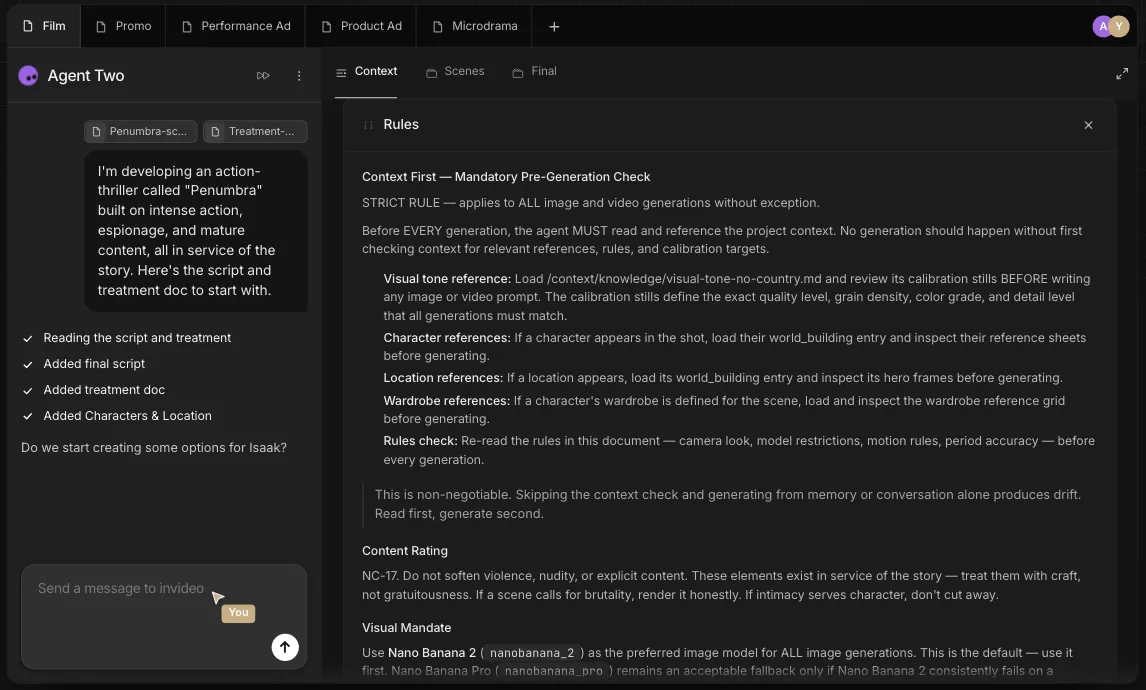Click the Rules panel title
Screen dimensions: 1146x690
(x=401, y=124)
